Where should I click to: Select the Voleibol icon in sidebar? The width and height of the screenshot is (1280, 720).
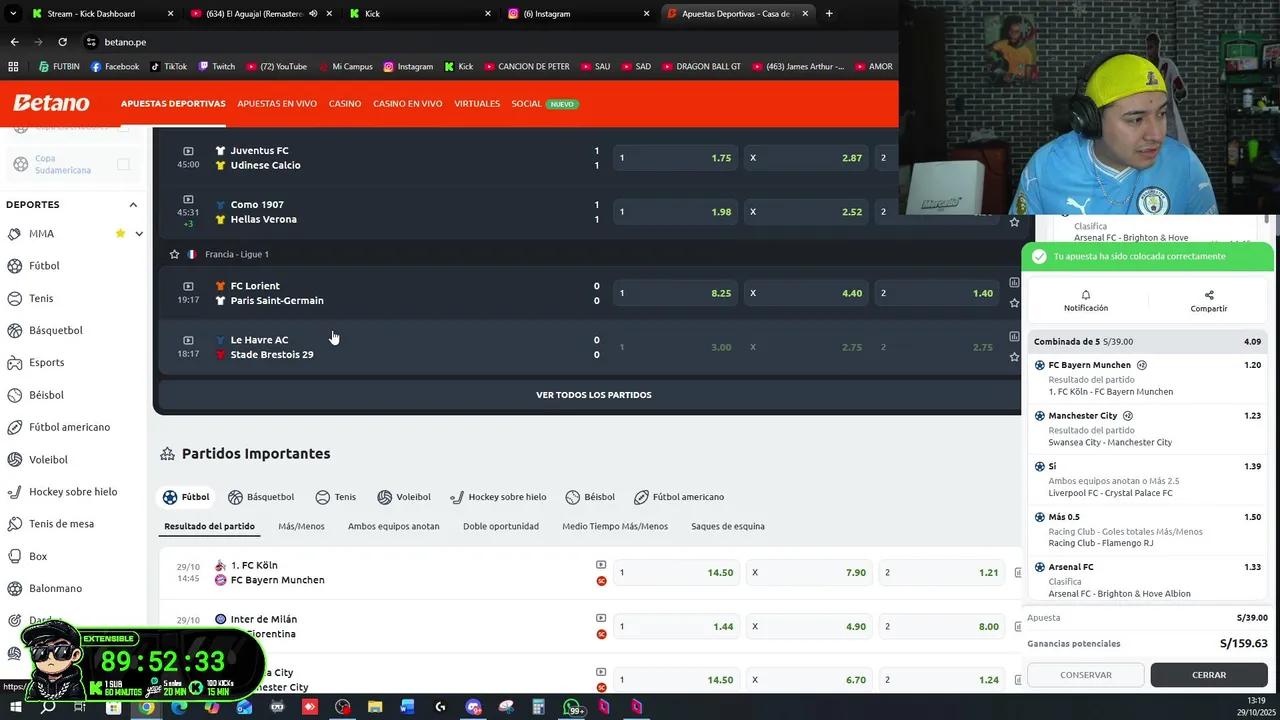[x=14, y=459]
